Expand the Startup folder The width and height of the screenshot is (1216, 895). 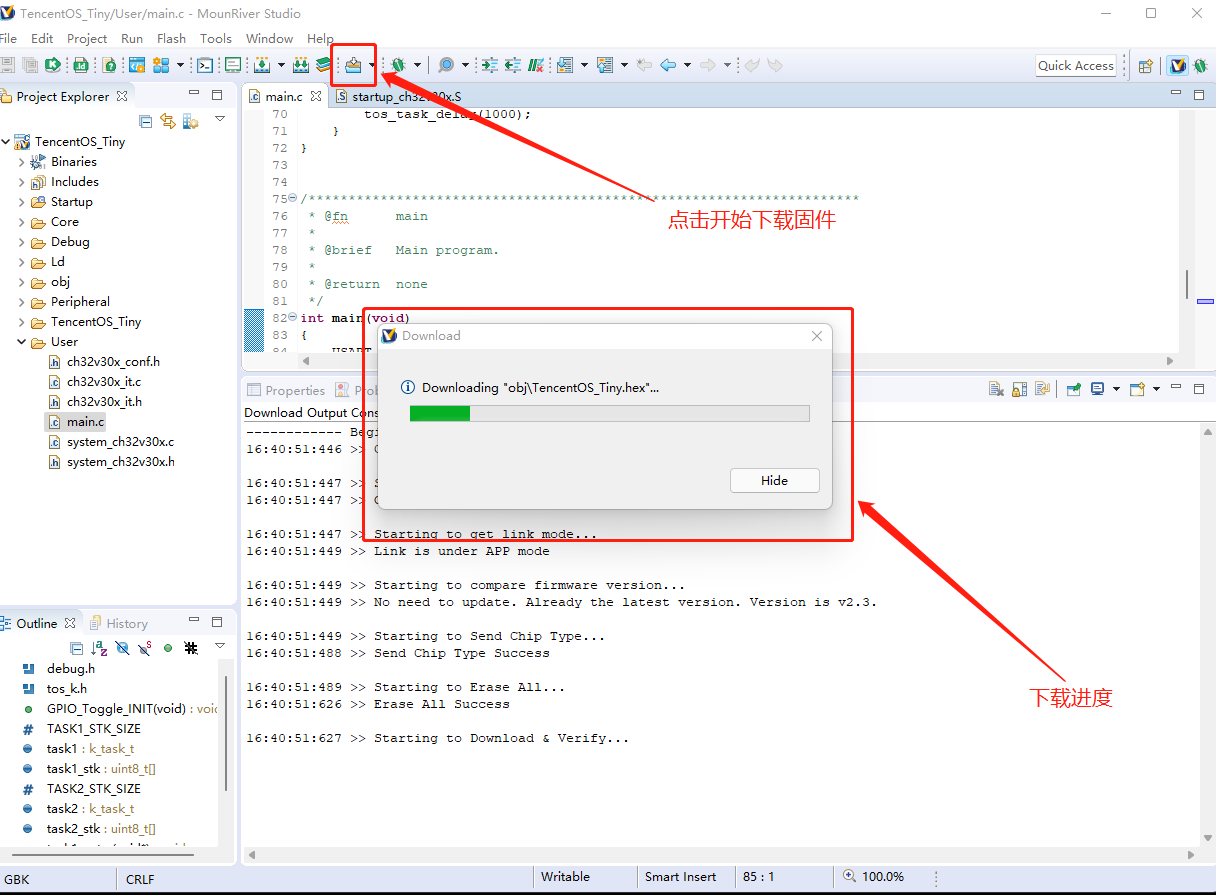click(22, 202)
